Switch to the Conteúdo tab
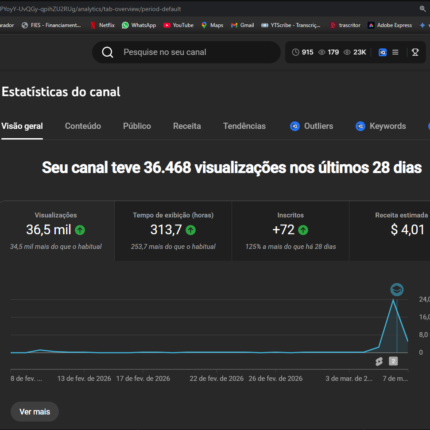Viewport: 430px width, 430px height. pyautogui.click(x=83, y=126)
